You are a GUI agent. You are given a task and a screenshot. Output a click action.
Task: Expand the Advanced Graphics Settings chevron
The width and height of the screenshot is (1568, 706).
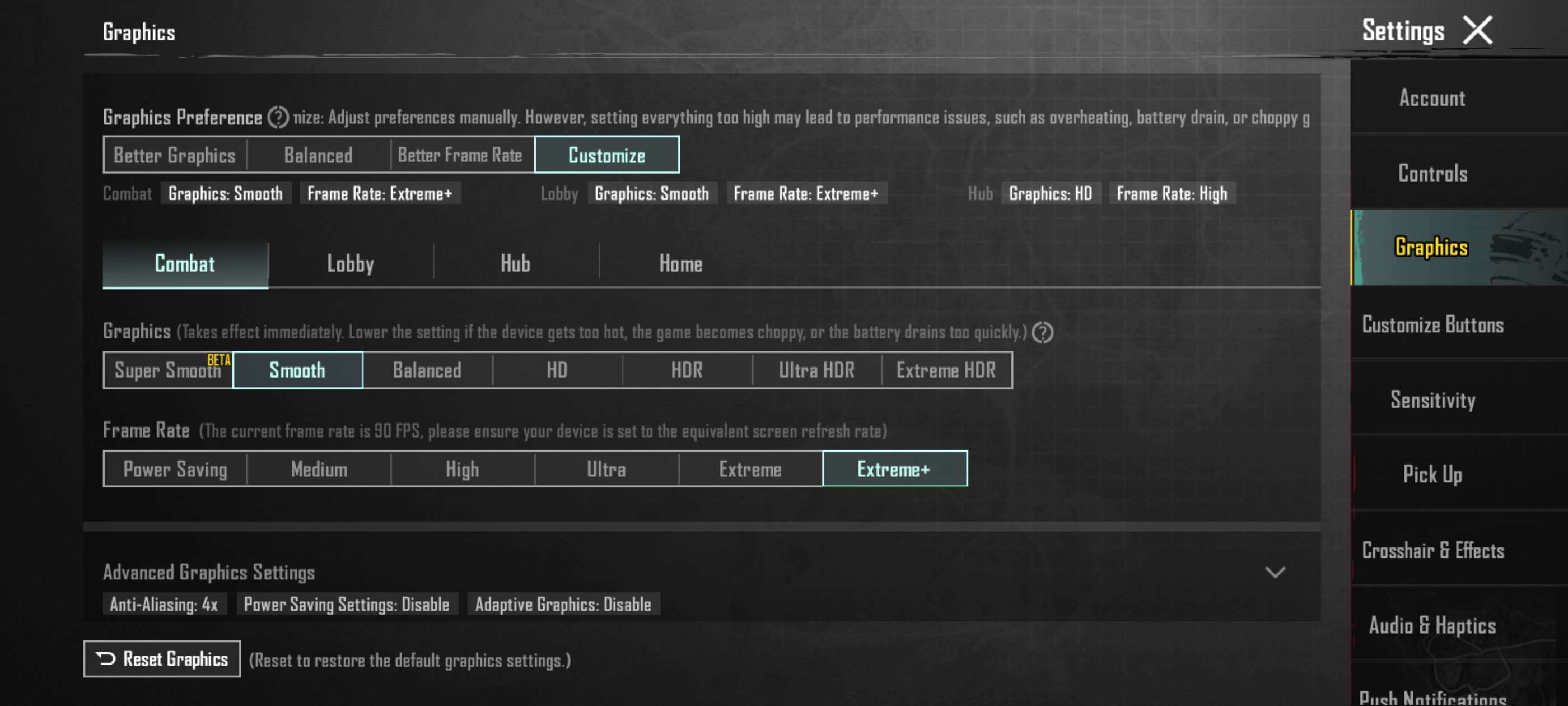[1275, 572]
